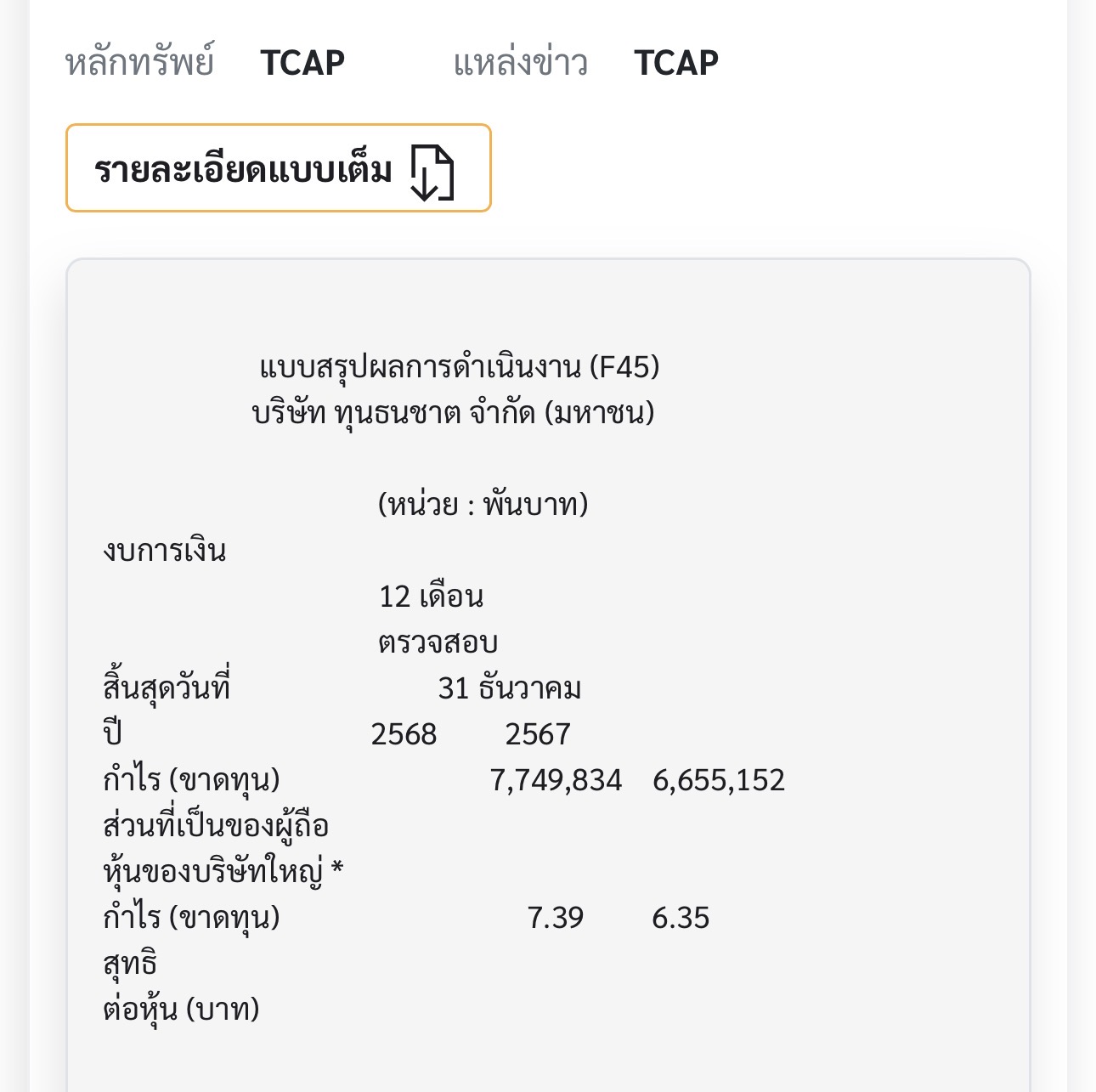Viewport: 1096px width, 1092px height.
Task: Open the รายละเอียดแบบเต็ม full details button
Action: coord(278,168)
